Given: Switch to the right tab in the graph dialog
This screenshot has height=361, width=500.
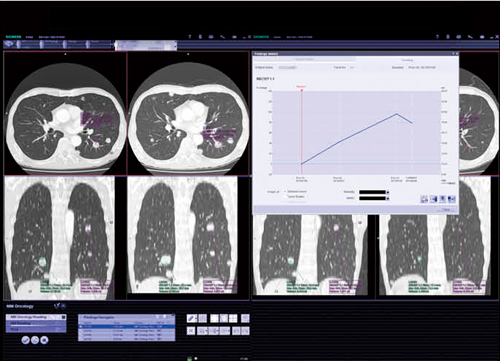Looking at the screenshot, I should [x=407, y=60].
